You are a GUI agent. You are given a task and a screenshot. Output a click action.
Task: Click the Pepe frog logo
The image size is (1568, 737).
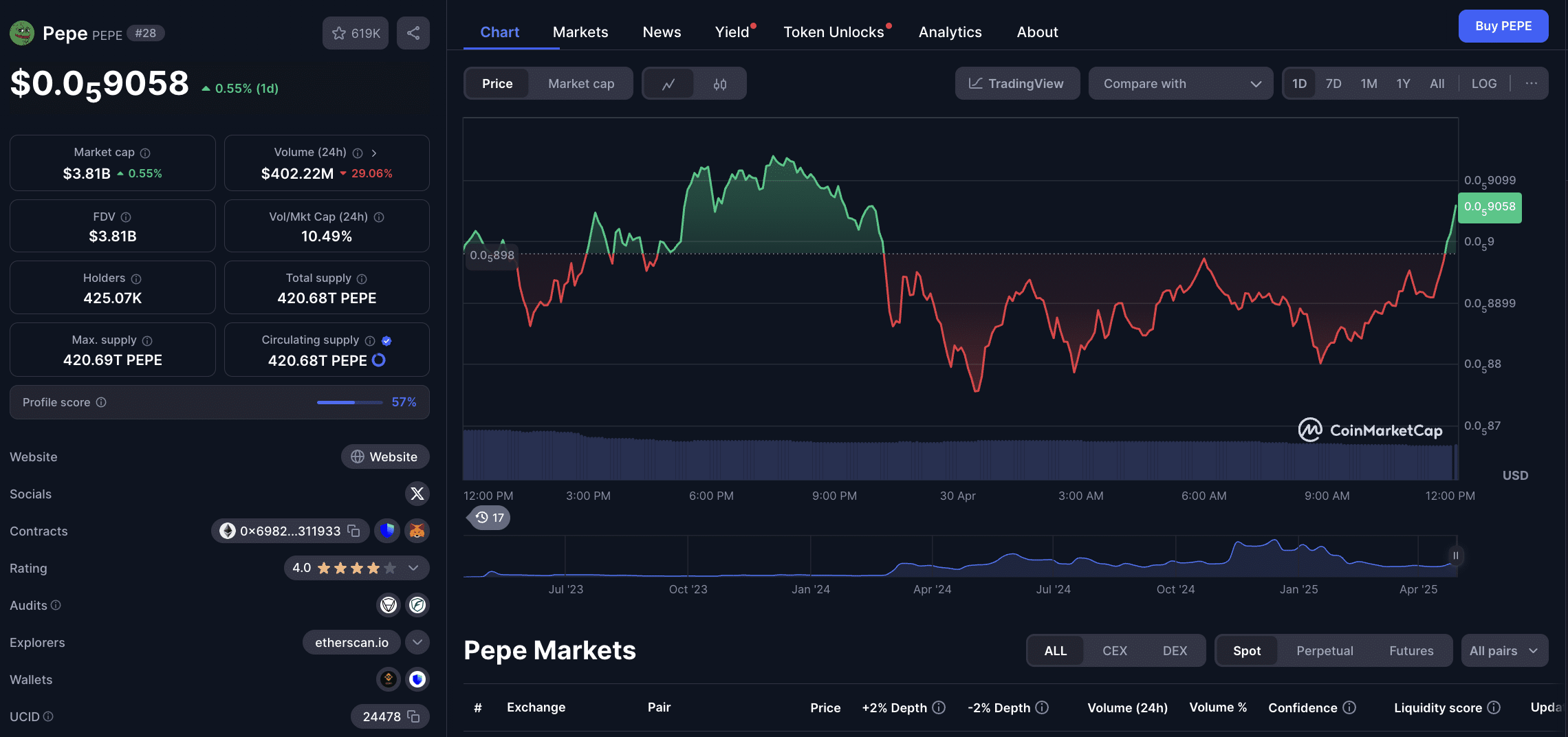22,33
